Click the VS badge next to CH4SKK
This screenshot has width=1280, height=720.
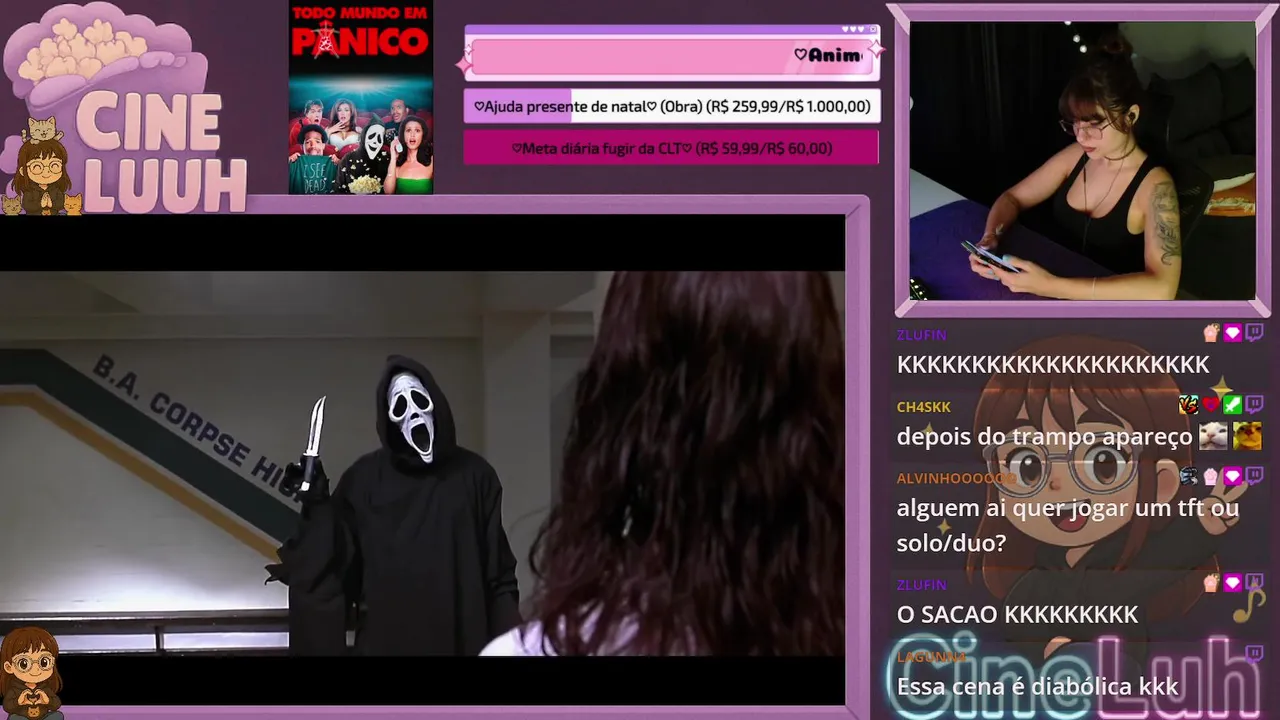pos(1189,405)
